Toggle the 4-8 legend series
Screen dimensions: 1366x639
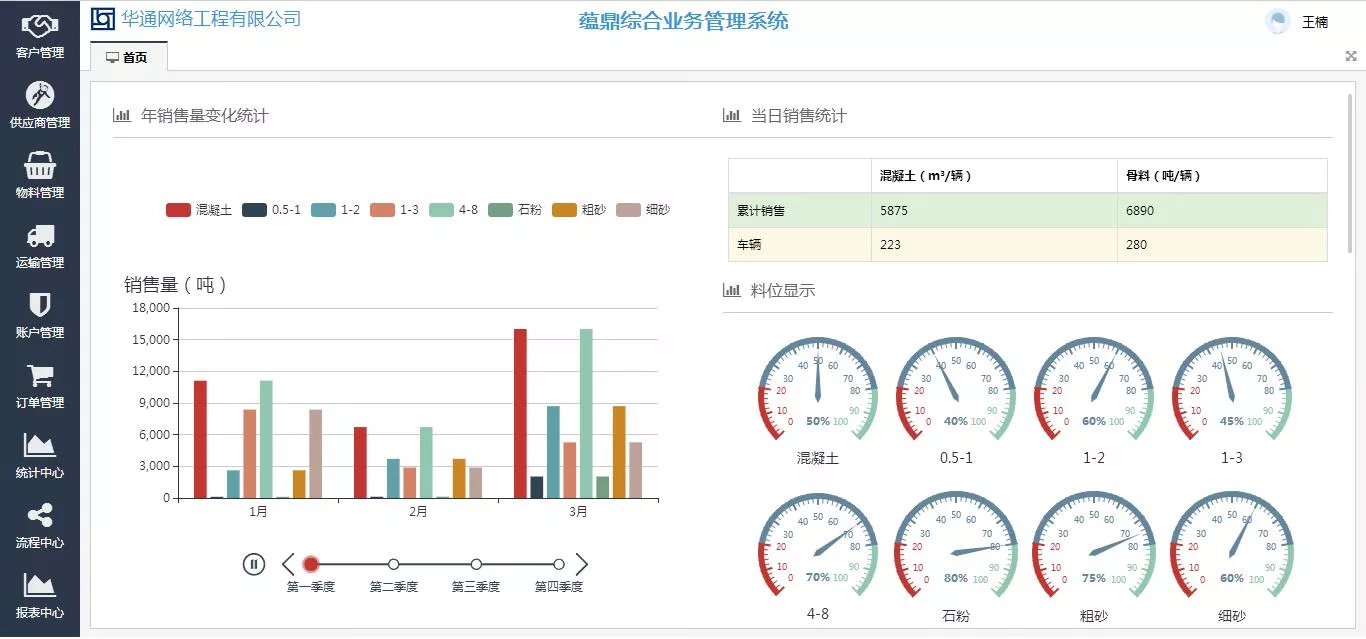(454, 210)
